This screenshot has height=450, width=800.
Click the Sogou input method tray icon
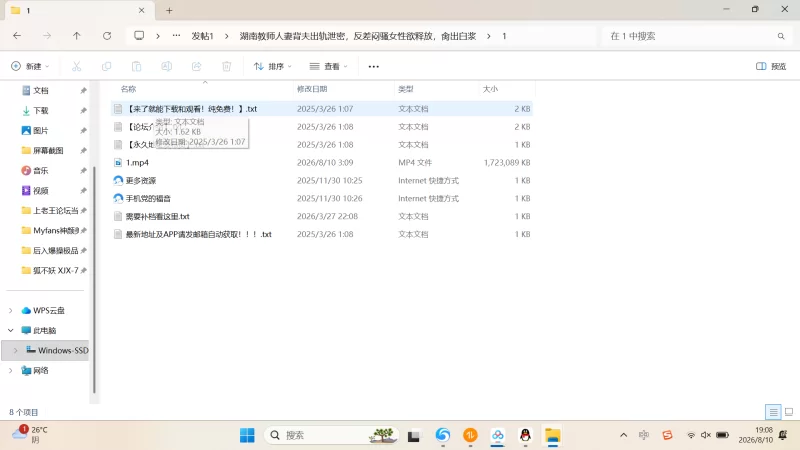click(x=667, y=435)
